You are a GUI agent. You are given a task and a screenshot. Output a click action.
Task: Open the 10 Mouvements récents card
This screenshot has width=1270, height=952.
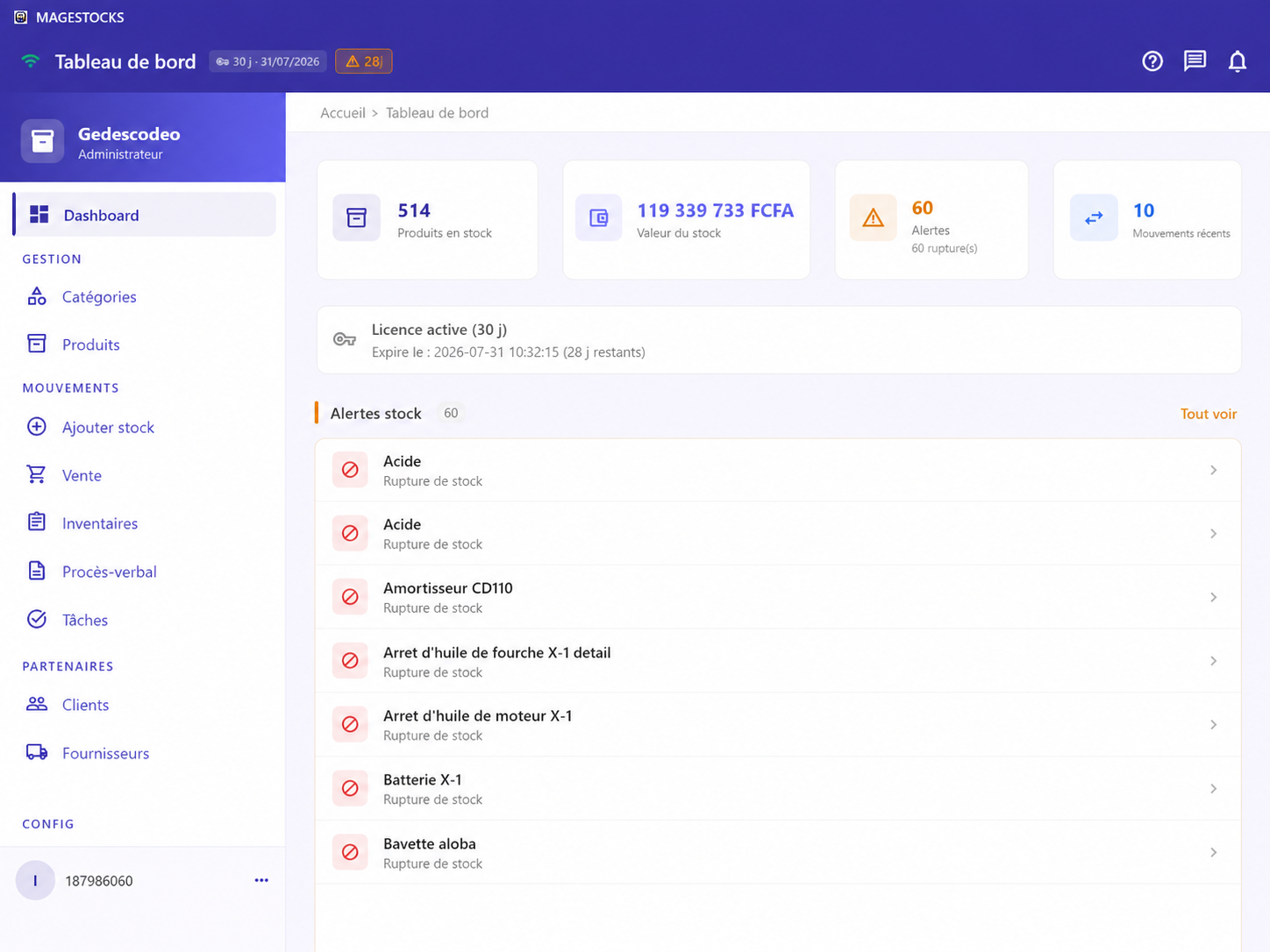[1147, 219]
